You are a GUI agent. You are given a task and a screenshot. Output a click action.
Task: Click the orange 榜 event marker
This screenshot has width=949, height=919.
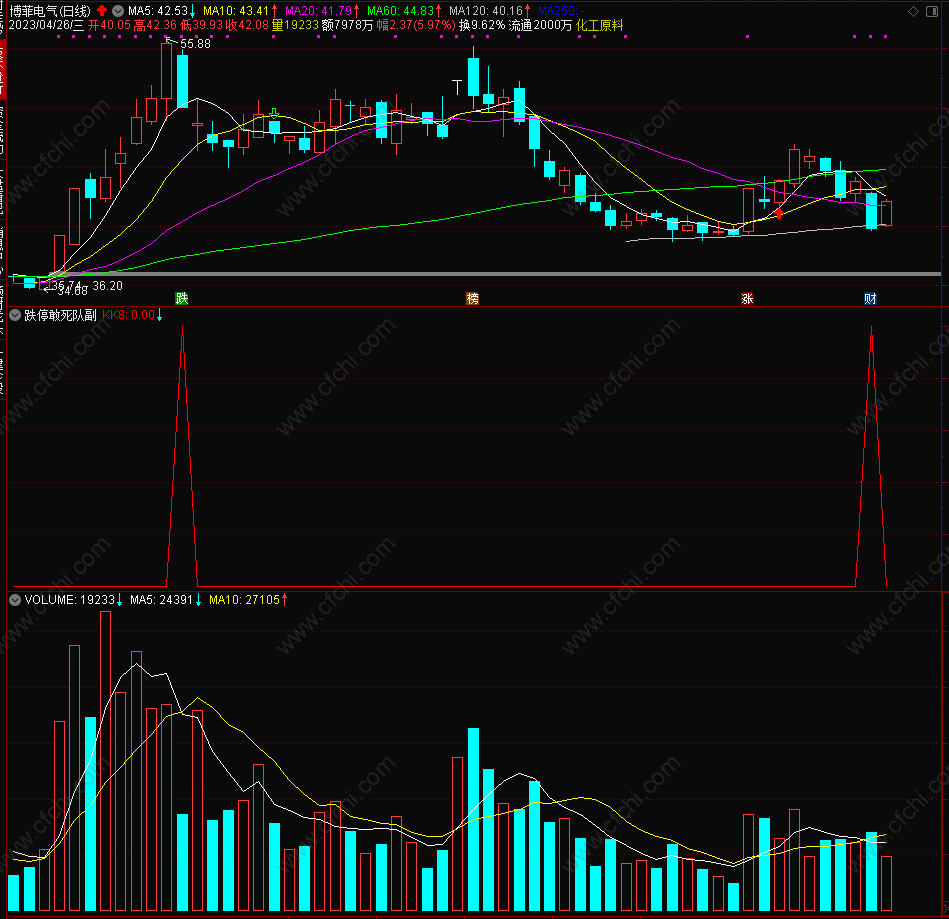coord(473,298)
